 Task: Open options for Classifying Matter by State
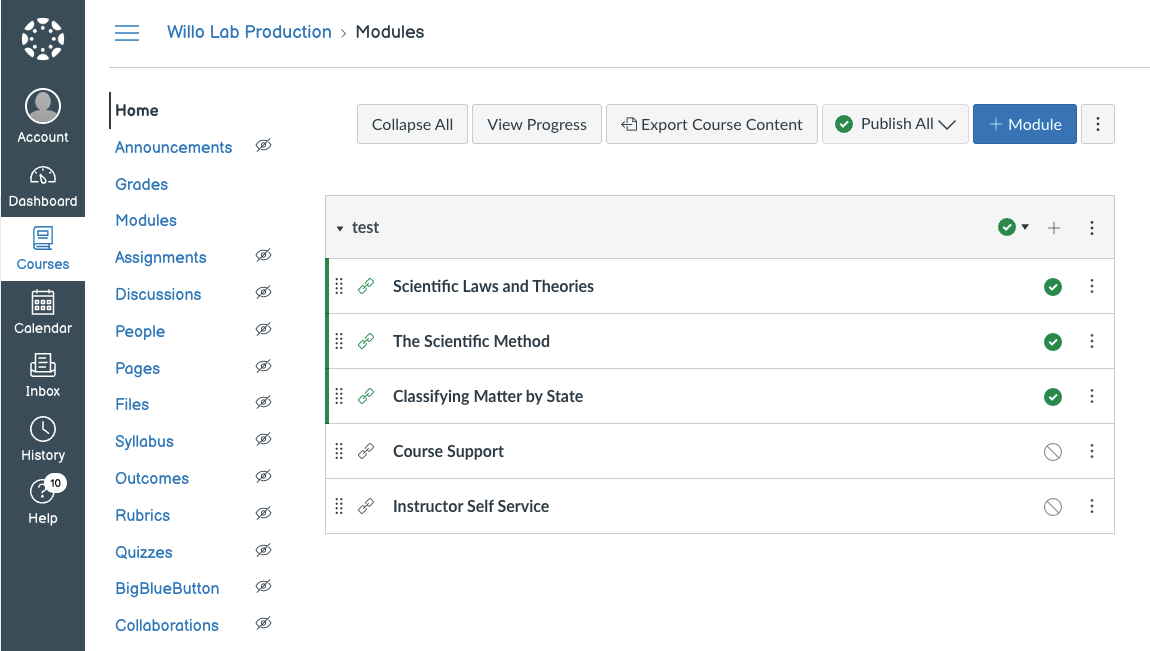[x=1091, y=396]
